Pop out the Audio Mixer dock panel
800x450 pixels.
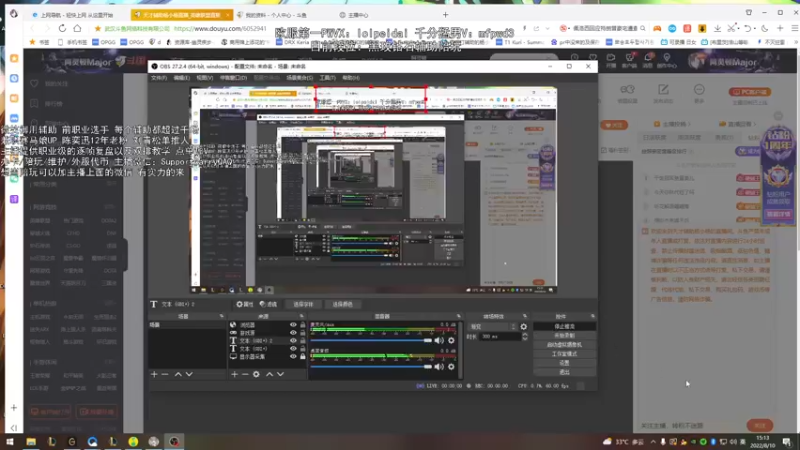(x=459, y=316)
